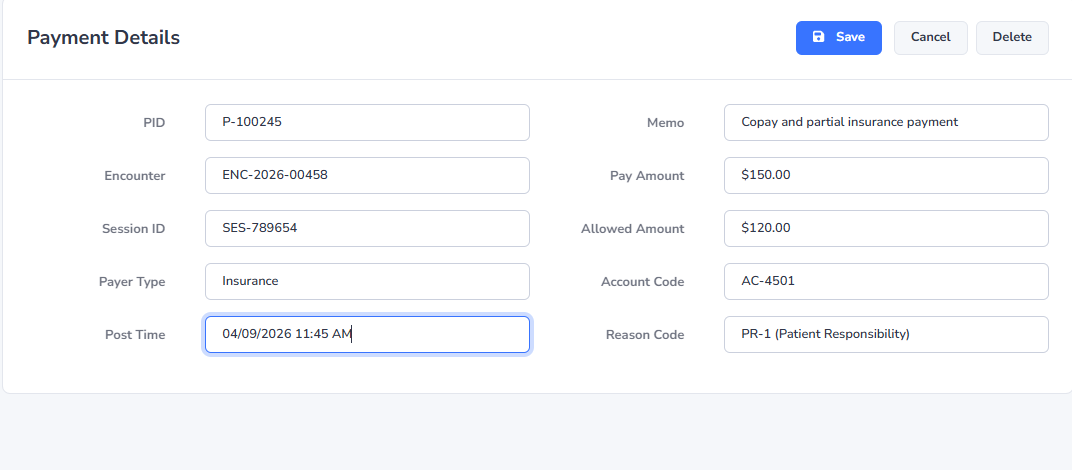The height and width of the screenshot is (470, 1072).
Task: Click the "Post Time" label
Action: coord(135,335)
